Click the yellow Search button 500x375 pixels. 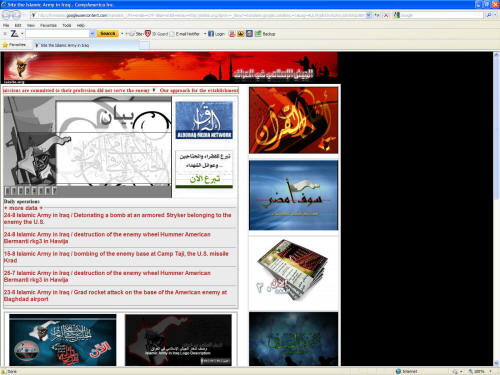tap(108, 34)
